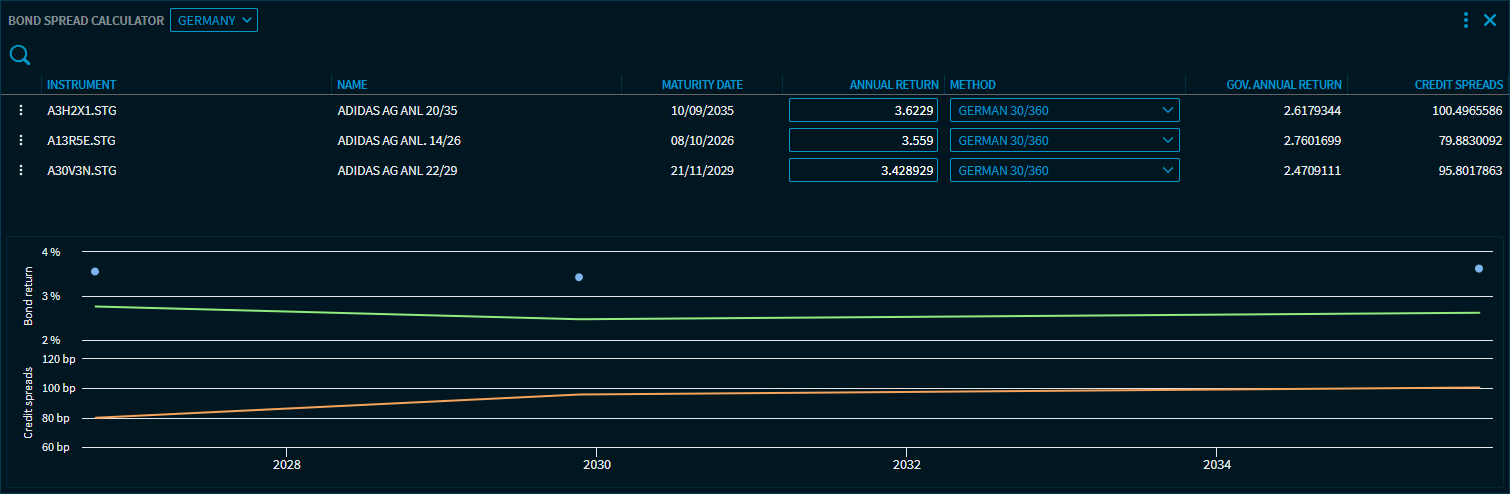Viewport: 1510px width, 494px height.
Task: Open row menu for A3H2X1.STG
Action: click(x=20, y=111)
